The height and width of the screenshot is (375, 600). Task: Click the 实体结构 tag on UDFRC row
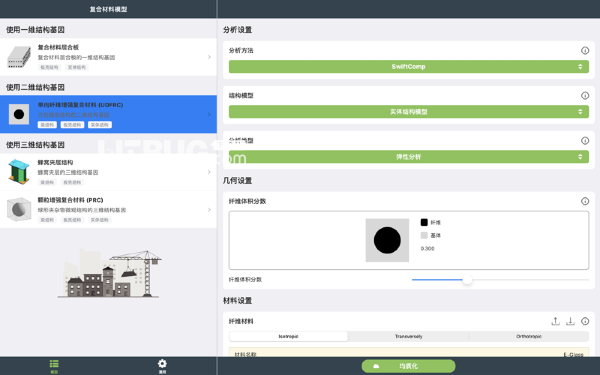coord(100,125)
